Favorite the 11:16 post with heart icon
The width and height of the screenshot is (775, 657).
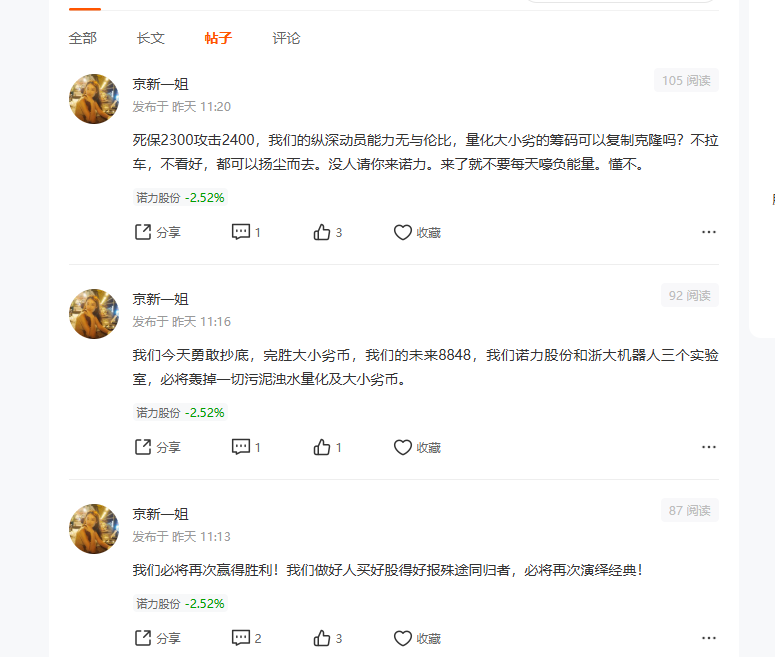pos(417,447)
